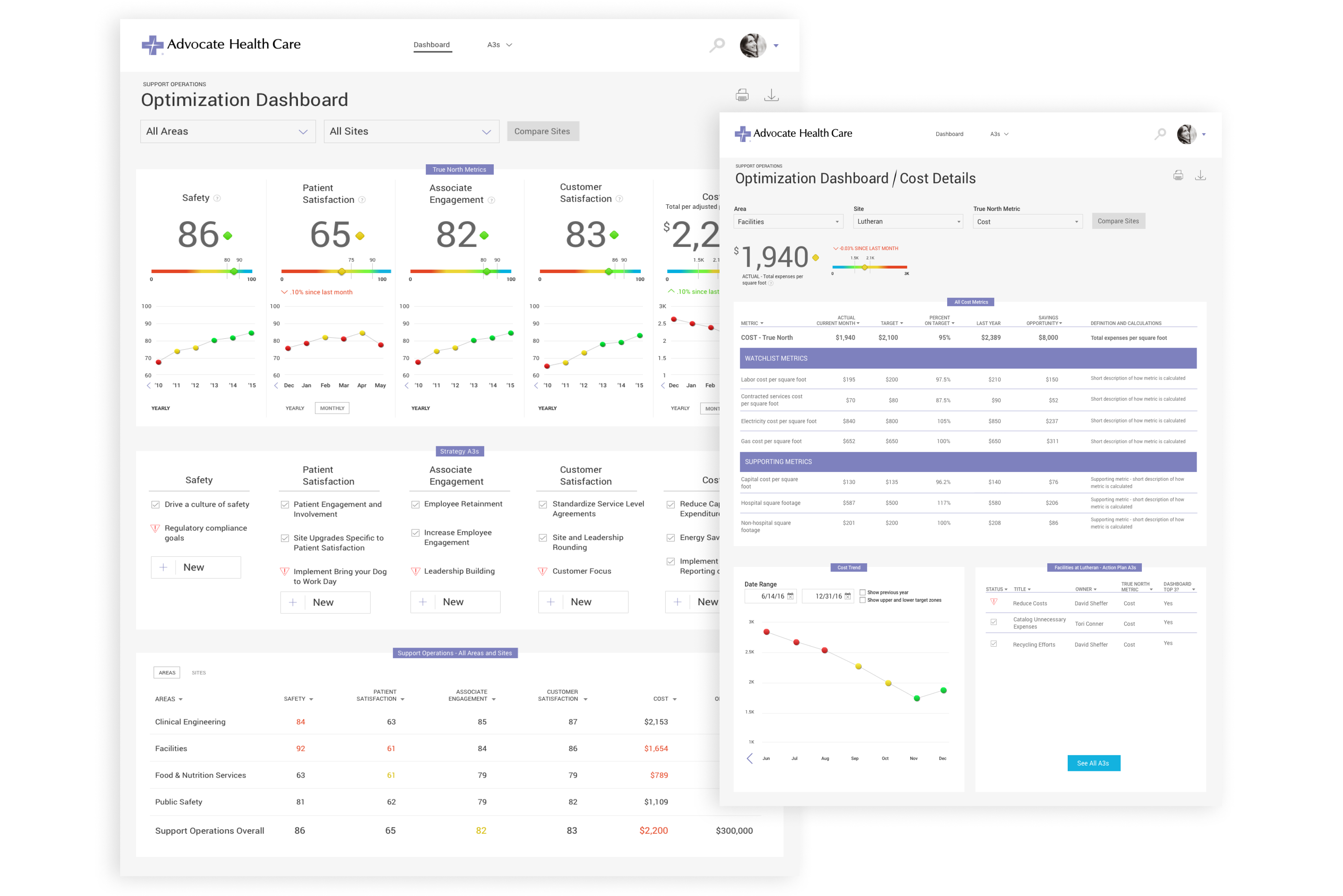Click the Compare Sites button on main dashboard
The height and width of the screenshot is (896, 1343).
pos(543,131)
